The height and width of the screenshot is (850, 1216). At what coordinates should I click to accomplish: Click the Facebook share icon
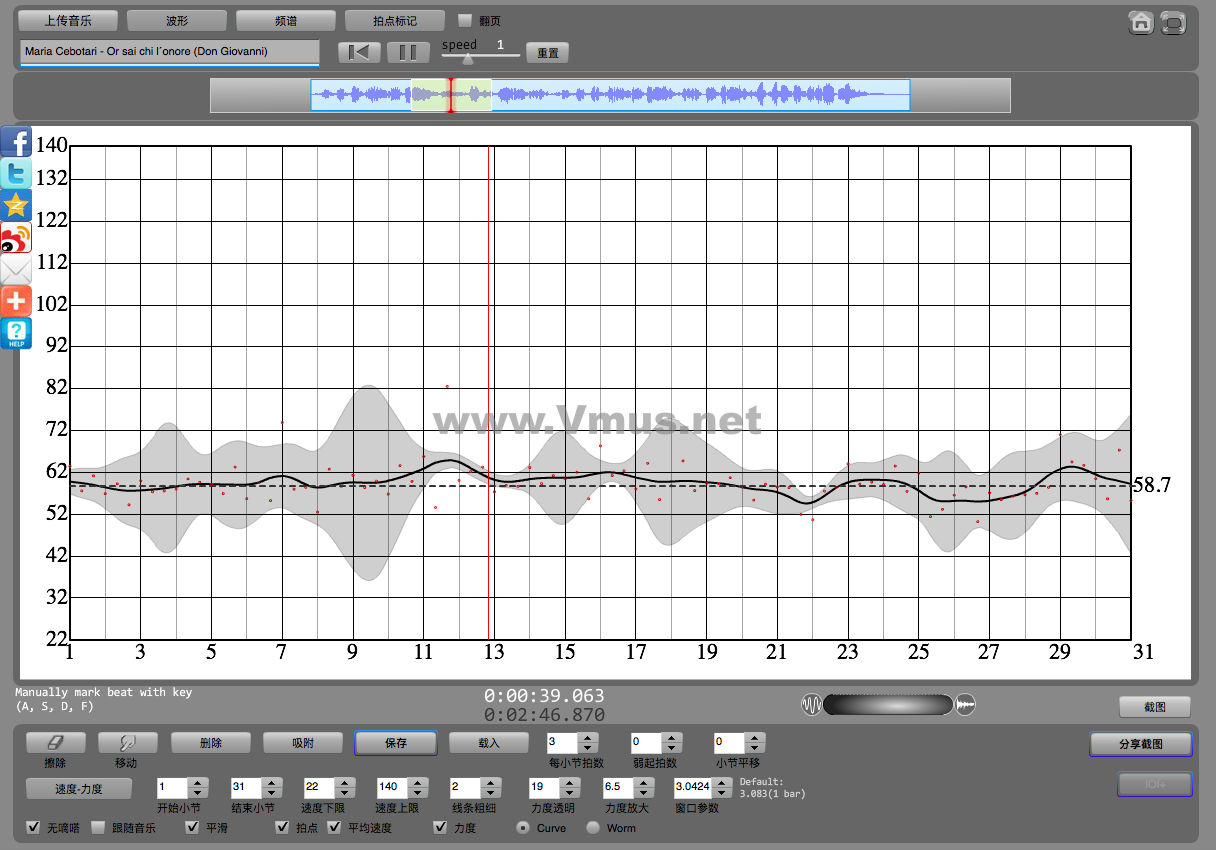(16, 143)
